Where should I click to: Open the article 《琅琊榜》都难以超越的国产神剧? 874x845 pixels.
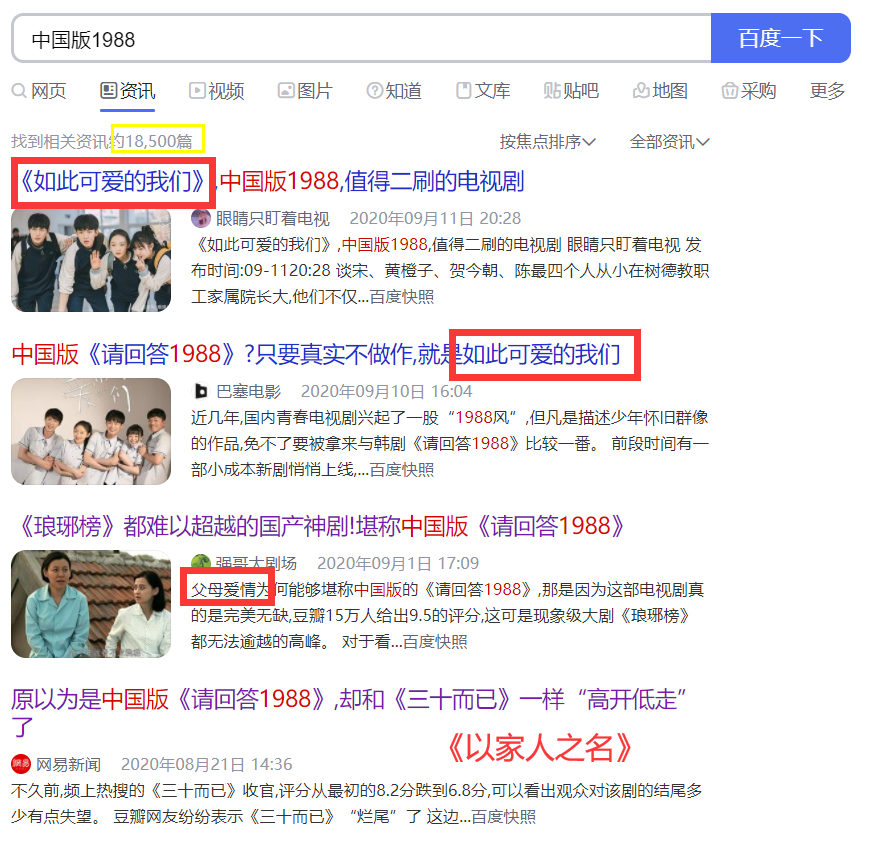[318, 526]
